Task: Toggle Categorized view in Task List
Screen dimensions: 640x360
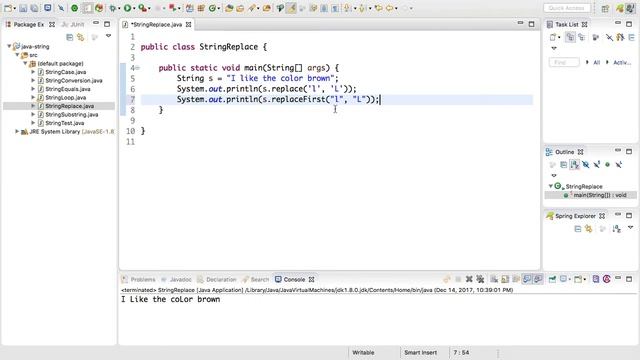Action: [x=570, y=37]
